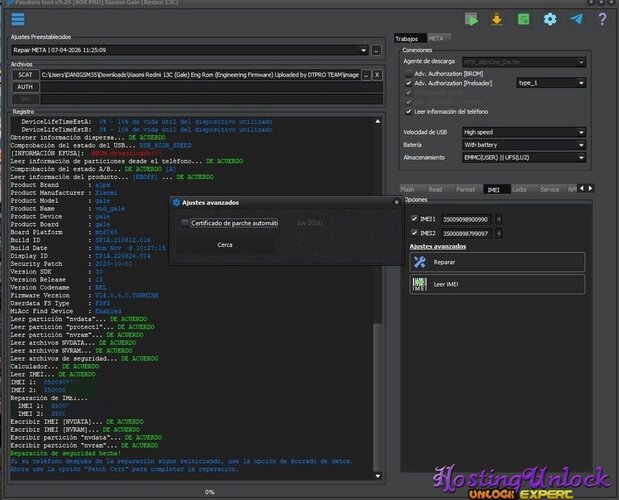The image size is (619, 500).
Task: Toggle Leer información del teléfono checkbox
Action: point(409,112)
